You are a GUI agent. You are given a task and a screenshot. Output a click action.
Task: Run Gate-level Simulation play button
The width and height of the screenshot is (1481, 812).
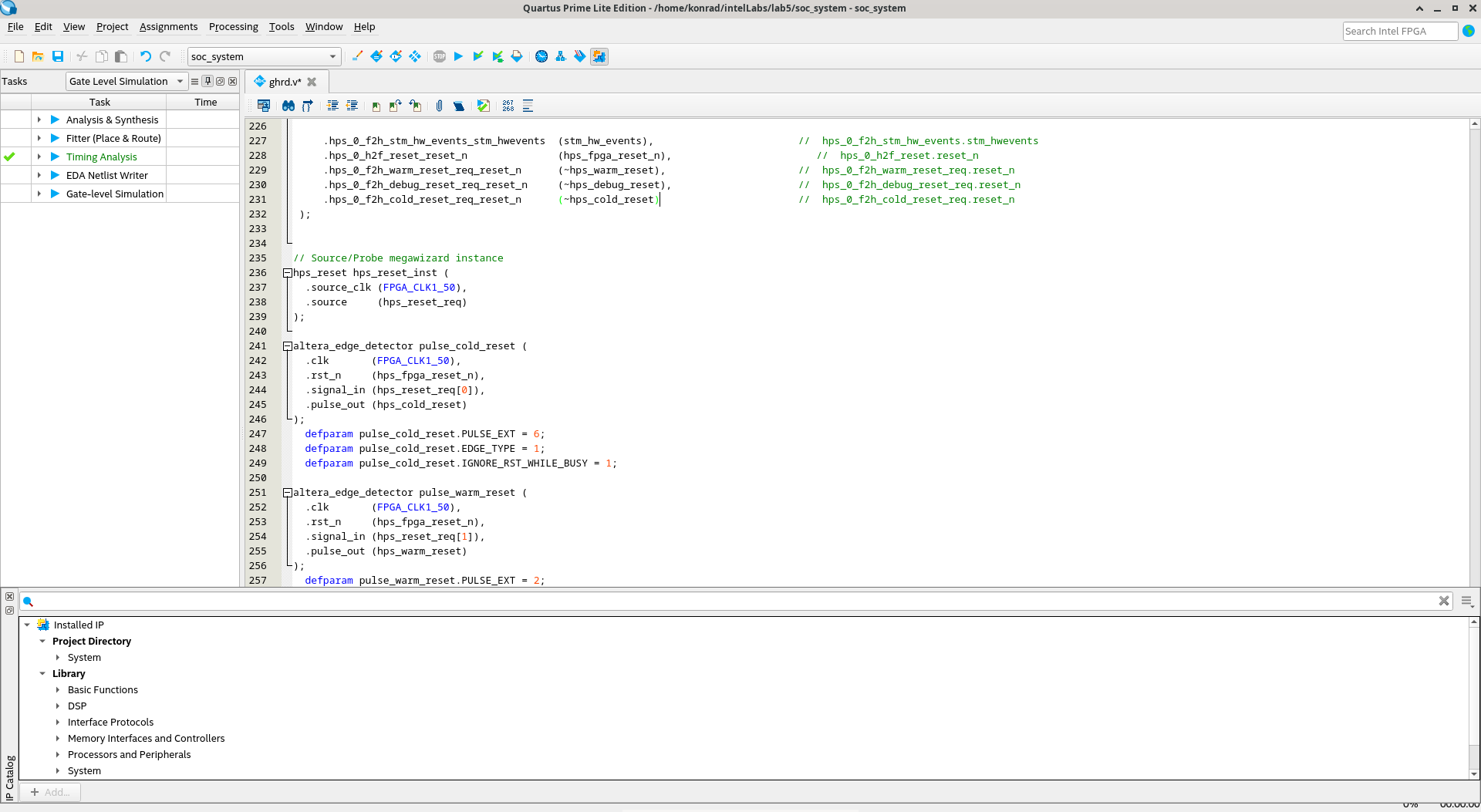(x=55, y=194)
